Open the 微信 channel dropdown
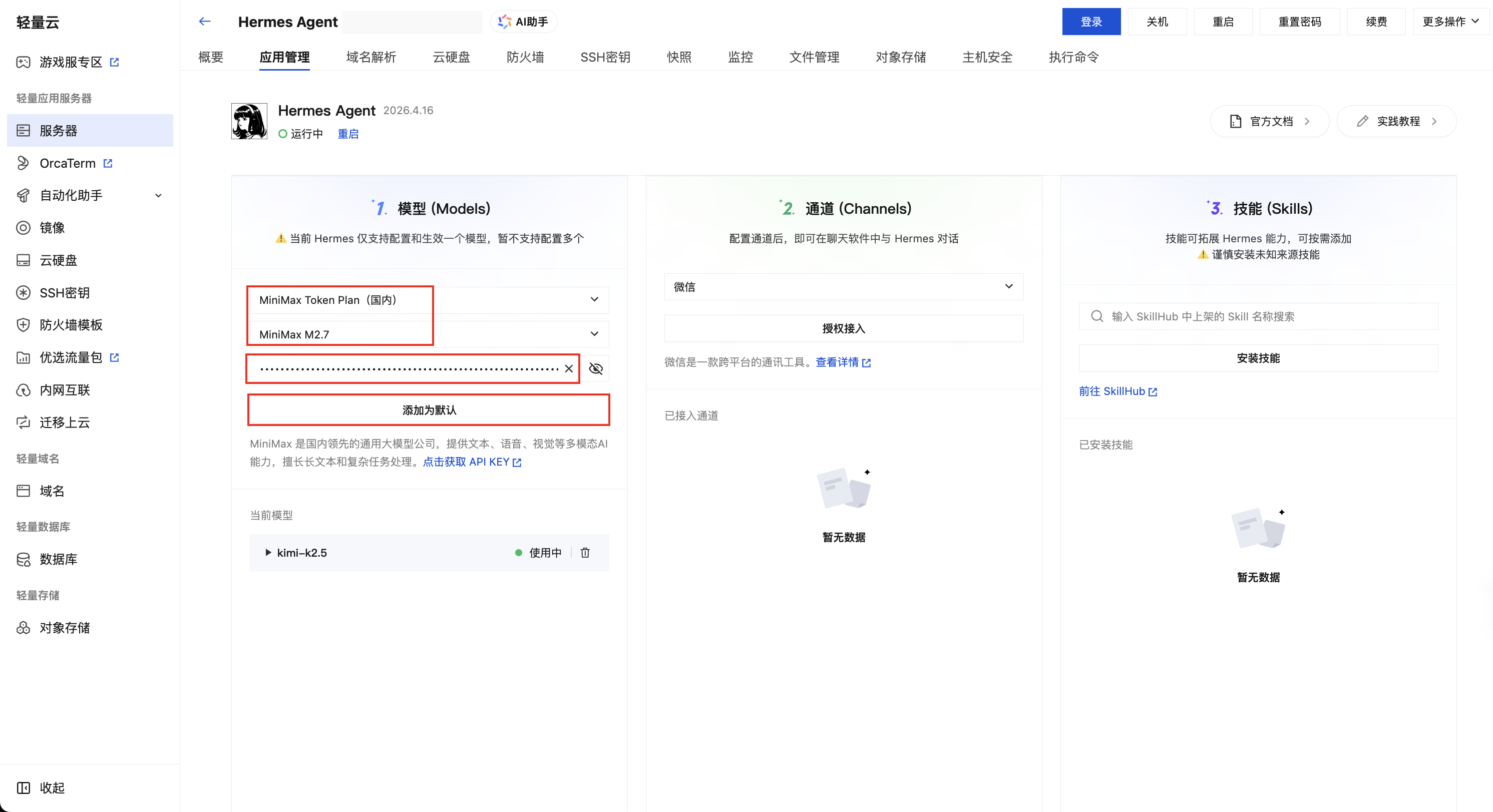This screenshot has height=812, width=1493. pos(844,286)
